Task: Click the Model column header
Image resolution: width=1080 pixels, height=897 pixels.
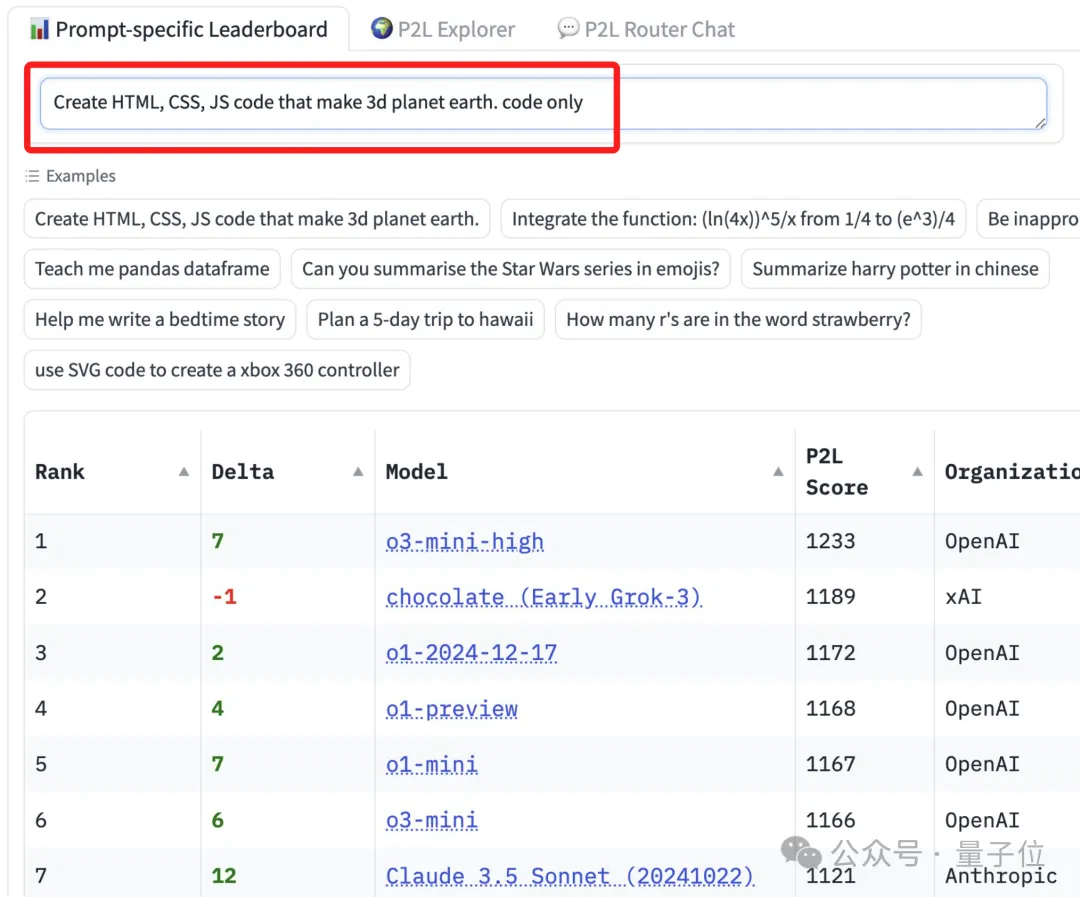Action: 585,472
